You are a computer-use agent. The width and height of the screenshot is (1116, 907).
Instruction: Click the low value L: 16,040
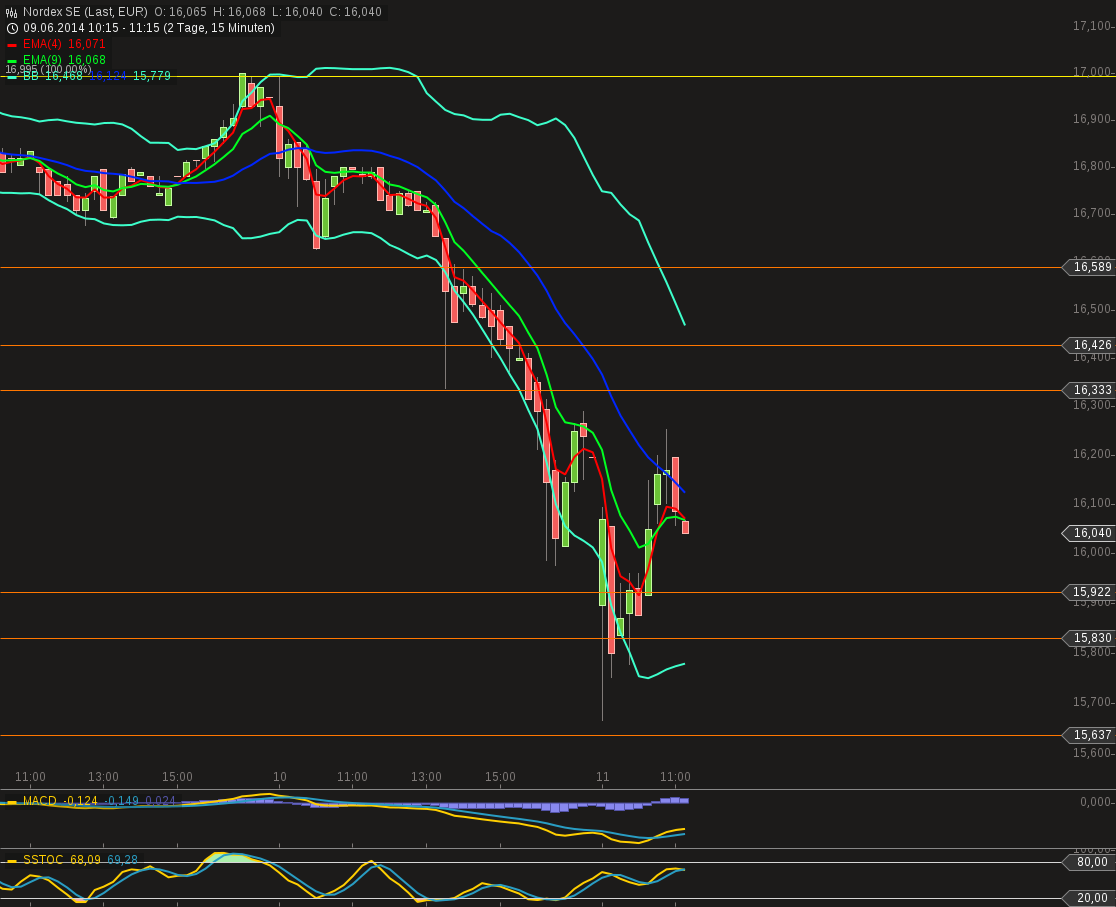[x=297, y=12]
